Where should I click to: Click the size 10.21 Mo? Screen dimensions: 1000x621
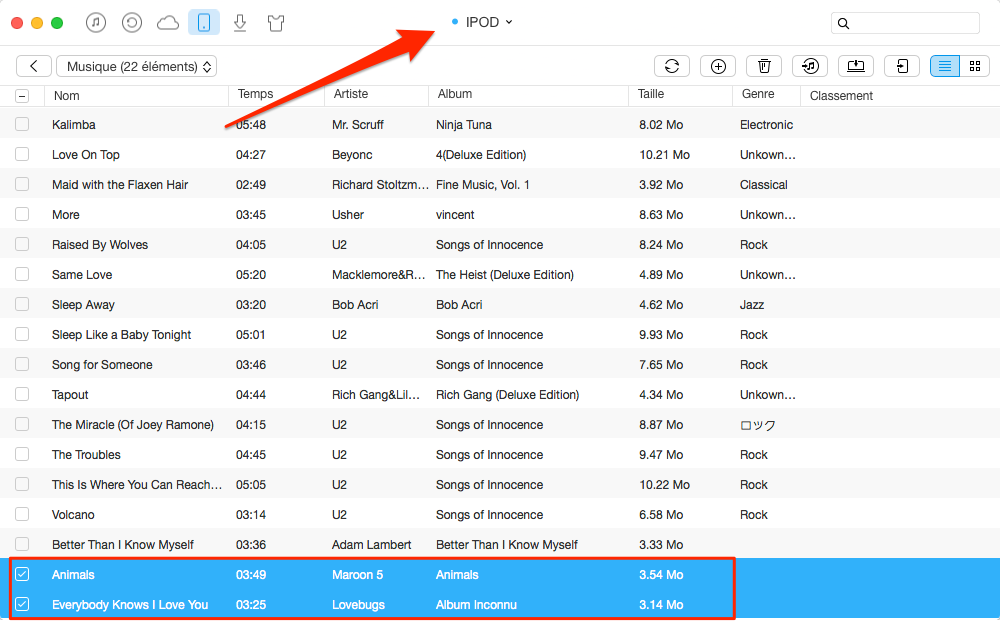(x=665, y=154)
